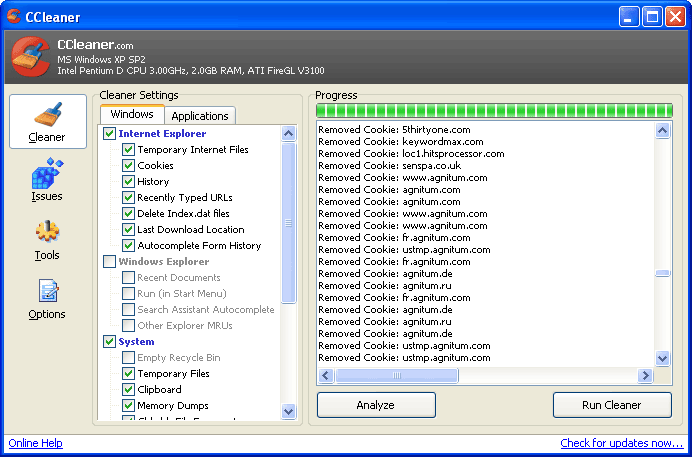Select log line senspa.co.uk cookie
692x457 pixels.
pos(390,165)
